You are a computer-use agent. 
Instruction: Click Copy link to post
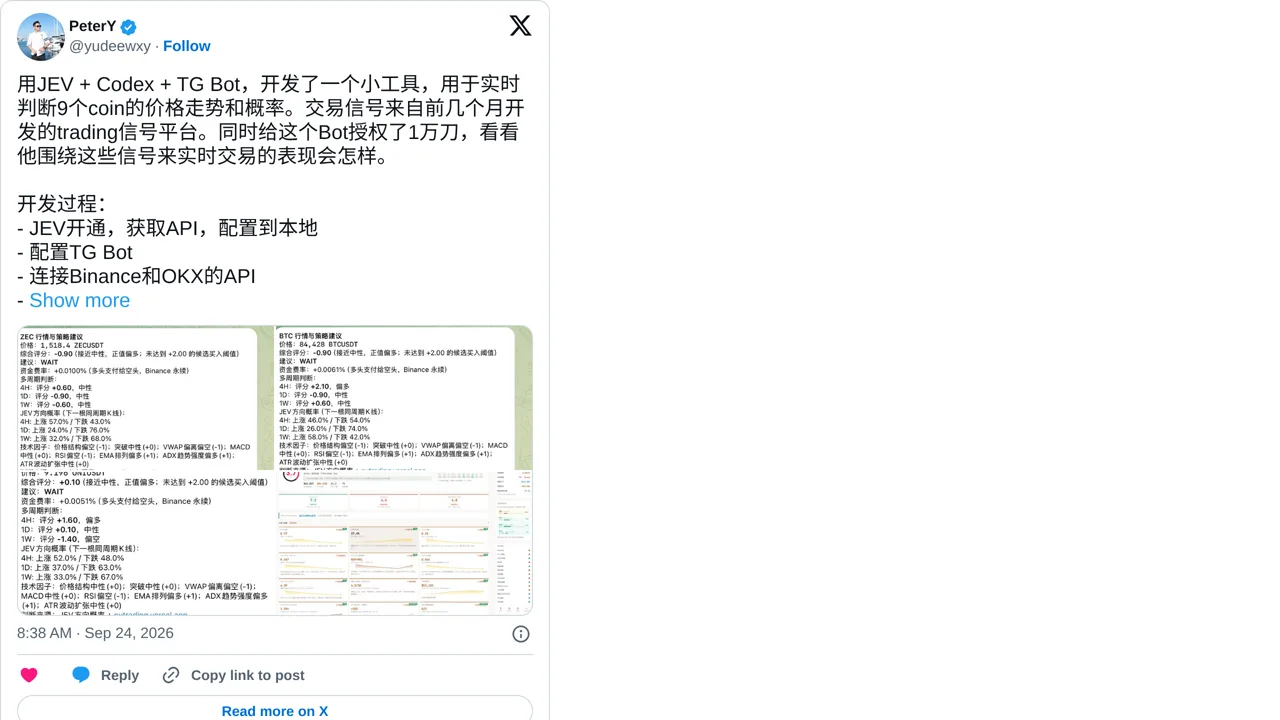[x=248, y=675]
